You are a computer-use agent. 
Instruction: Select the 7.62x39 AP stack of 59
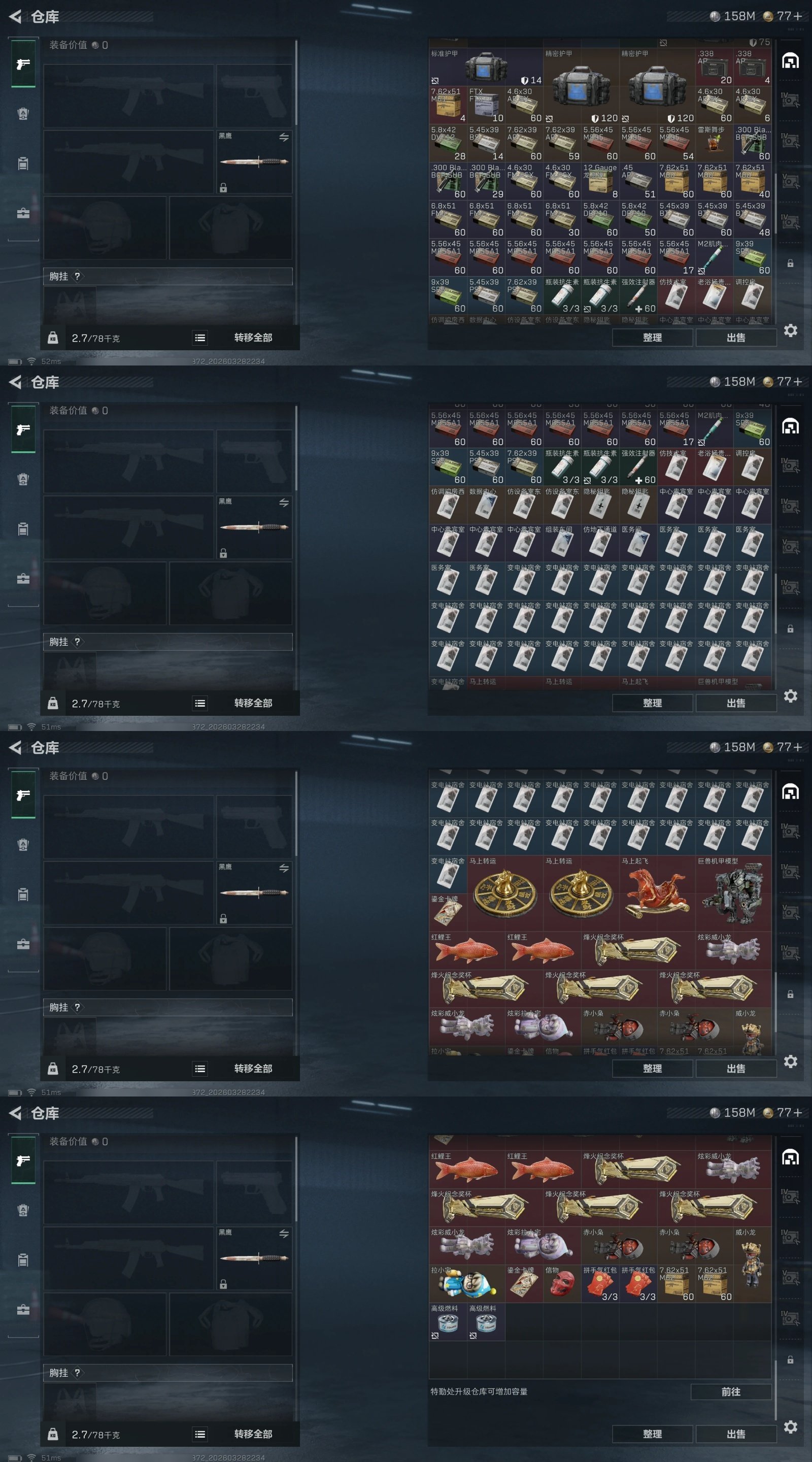click(562, 143)
